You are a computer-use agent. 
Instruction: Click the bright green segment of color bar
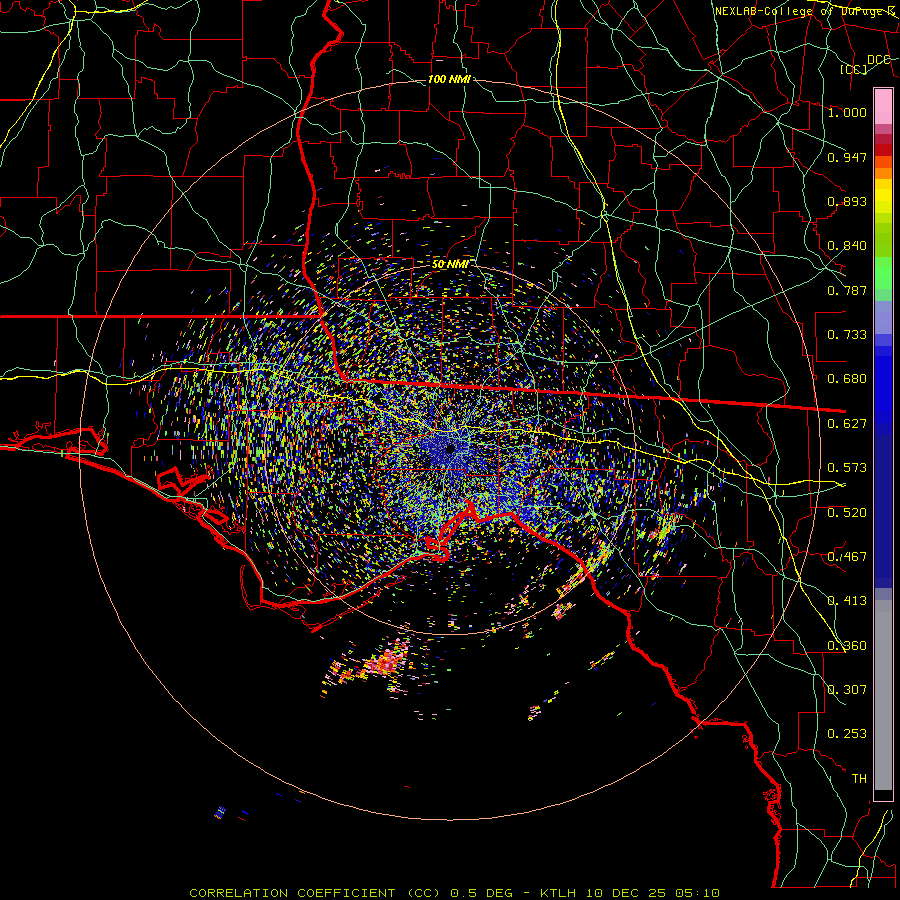tap(883, 274)
